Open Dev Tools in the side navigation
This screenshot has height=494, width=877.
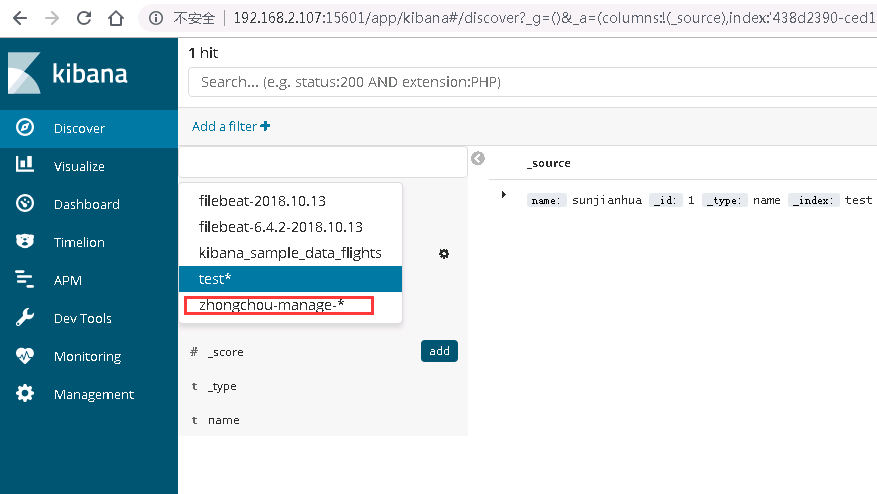pos(89,319)
